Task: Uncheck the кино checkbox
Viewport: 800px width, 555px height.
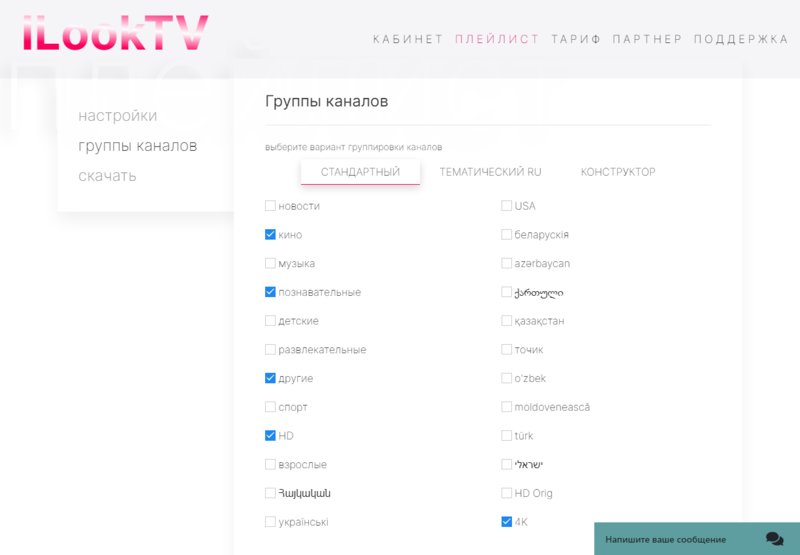Action: pyautogui.click(x=270, y=235)
